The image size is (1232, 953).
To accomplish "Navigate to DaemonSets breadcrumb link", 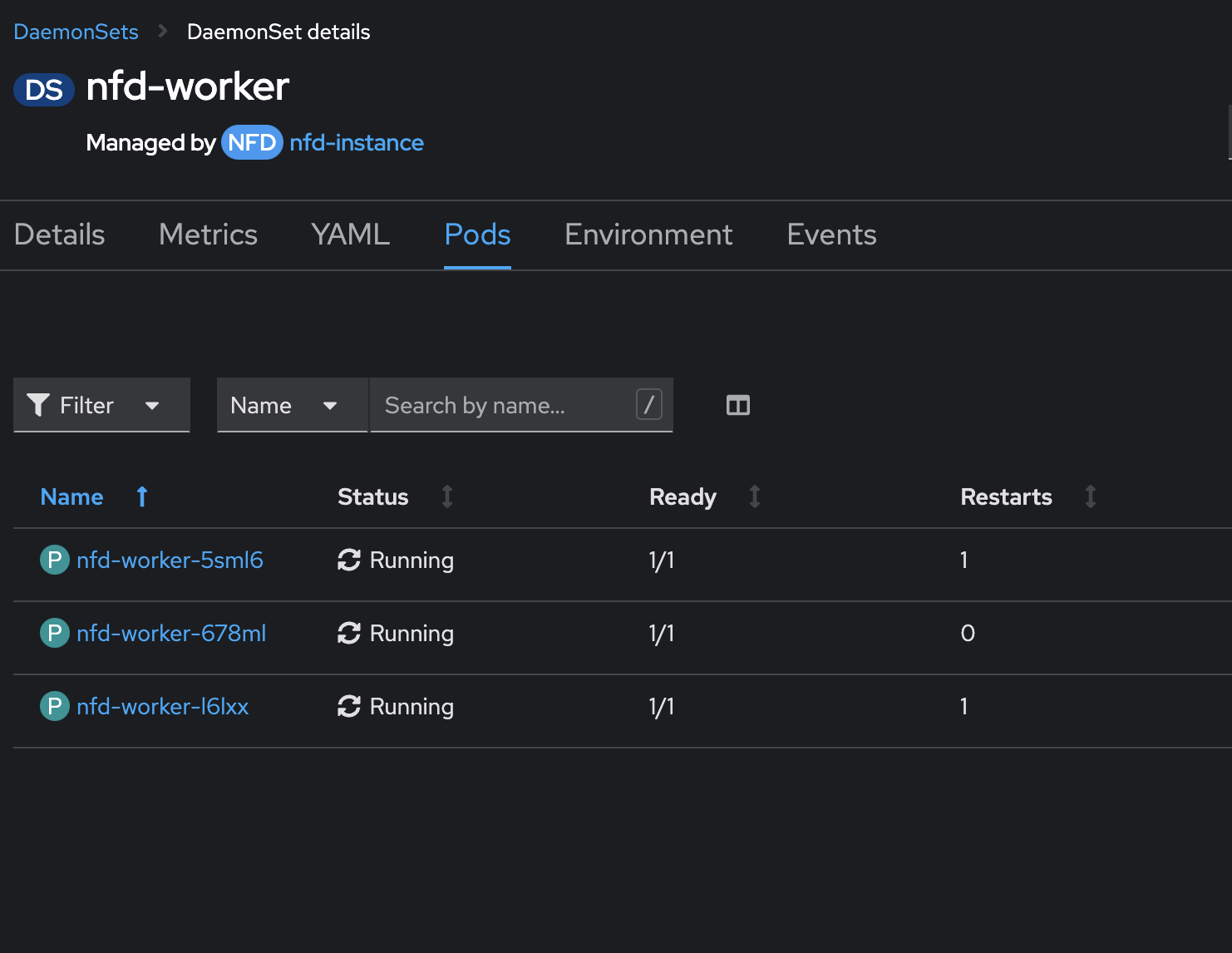I will click(76, 32).
